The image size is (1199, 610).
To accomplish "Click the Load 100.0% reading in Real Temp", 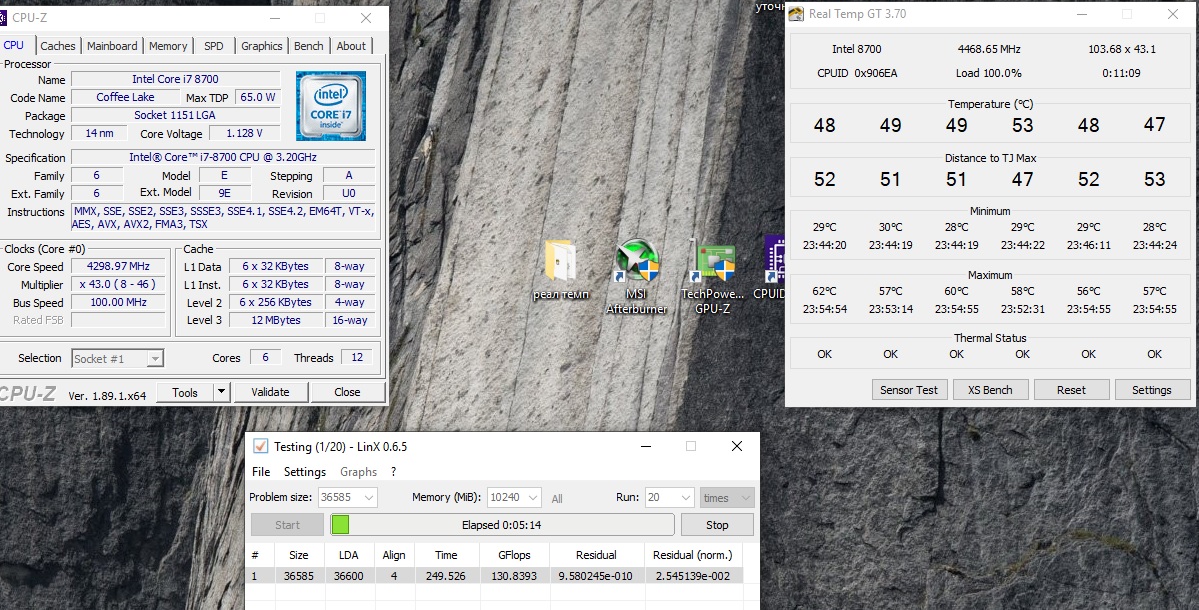I will click(x=989, y=73).
